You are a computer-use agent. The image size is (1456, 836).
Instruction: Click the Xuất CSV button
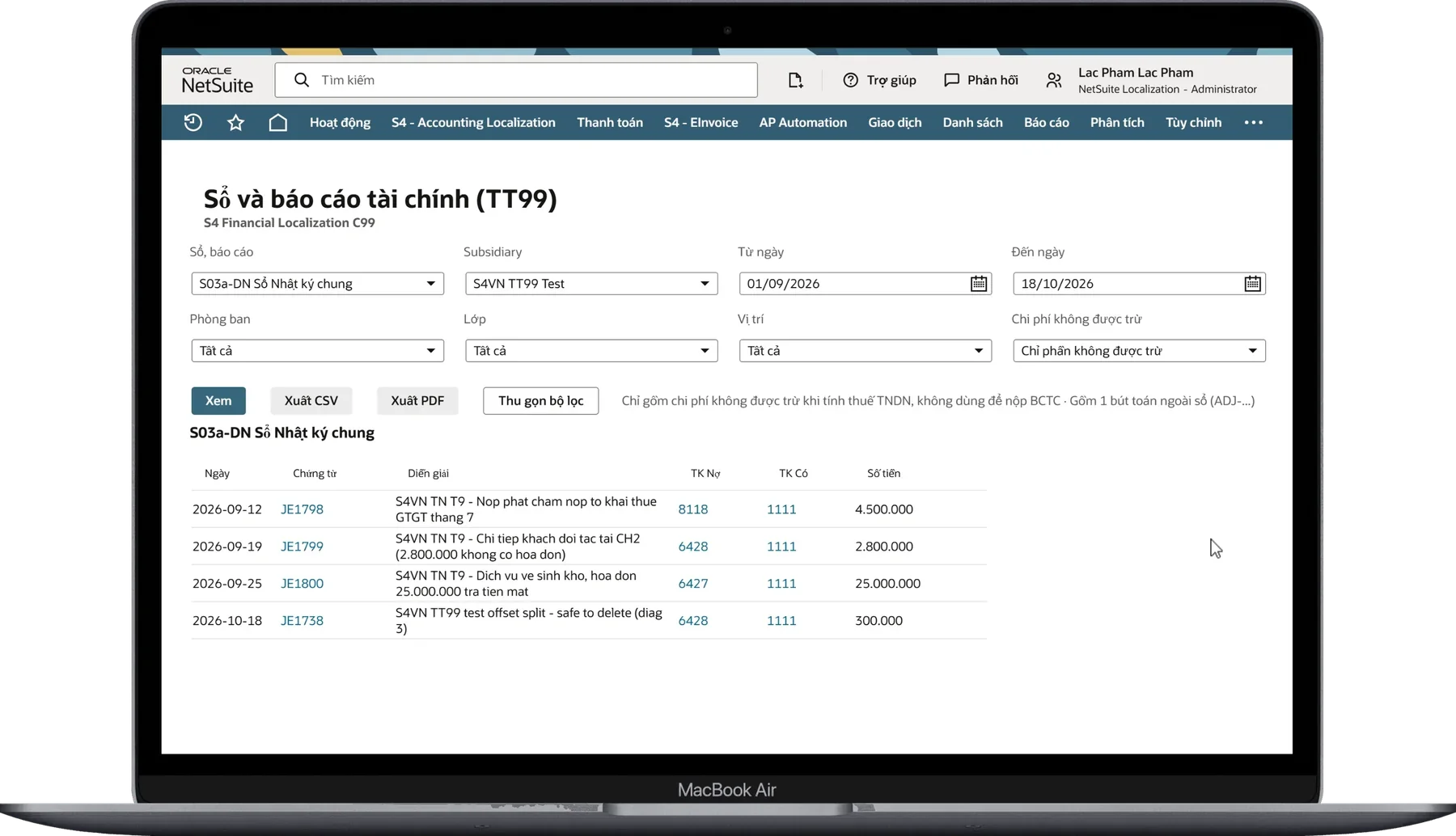(x=311, y=401)
